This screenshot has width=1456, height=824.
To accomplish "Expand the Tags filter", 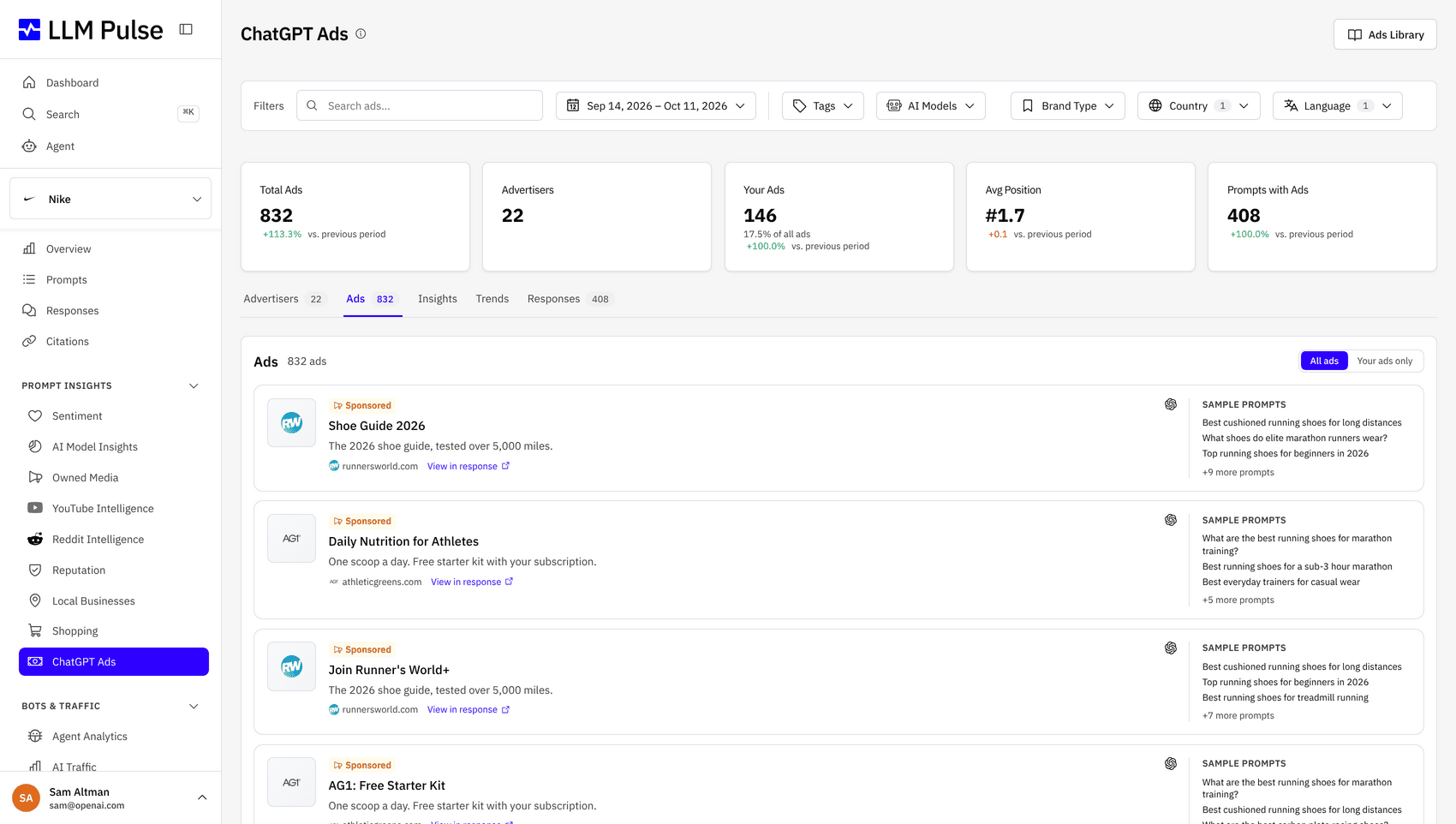I will (823, 106).
